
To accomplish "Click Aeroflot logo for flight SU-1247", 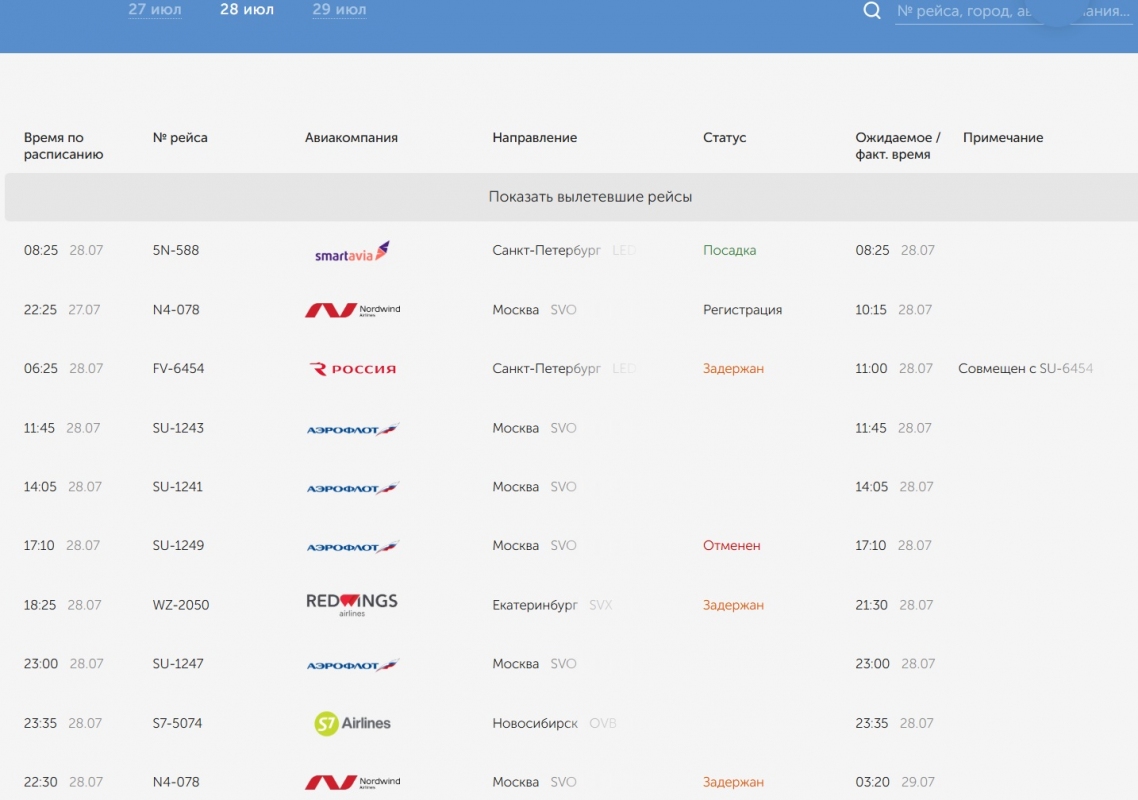I will (x=352, y=665).
